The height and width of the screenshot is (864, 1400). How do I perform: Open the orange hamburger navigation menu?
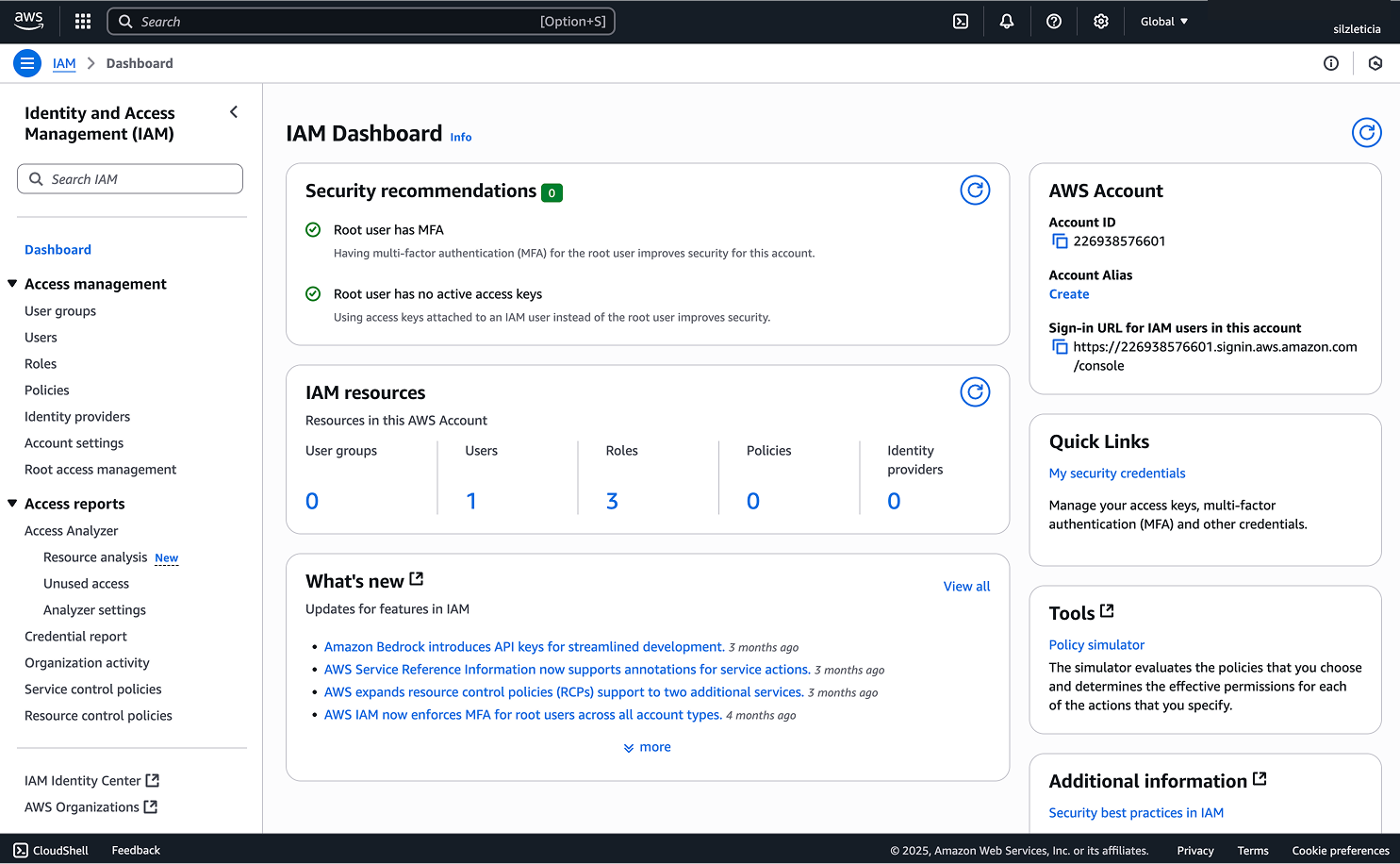pos(26,63)
